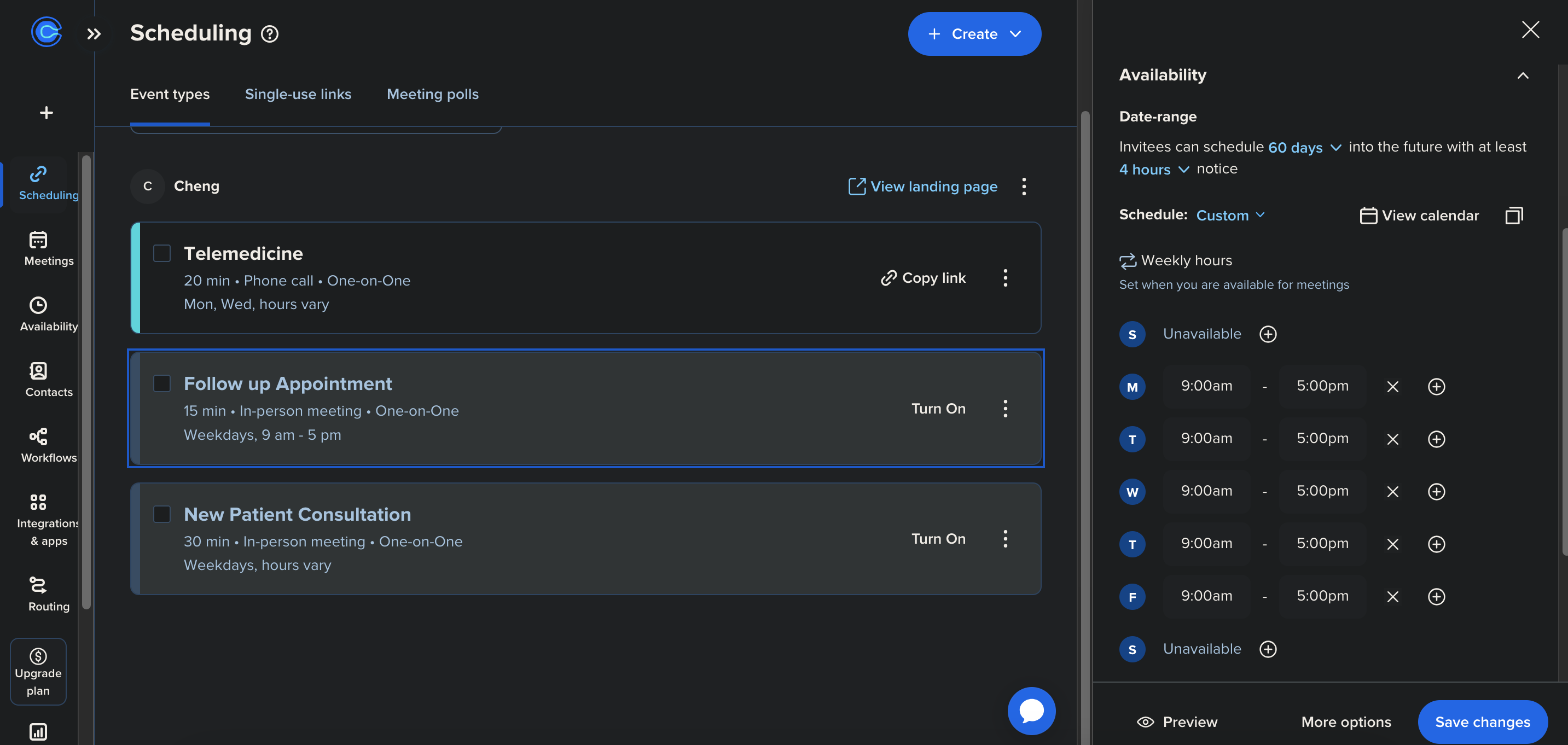Click the chat support bubble icon
Image resolution: width=1568 pixels, height=745 pixels.
[x=1031, y=711]
